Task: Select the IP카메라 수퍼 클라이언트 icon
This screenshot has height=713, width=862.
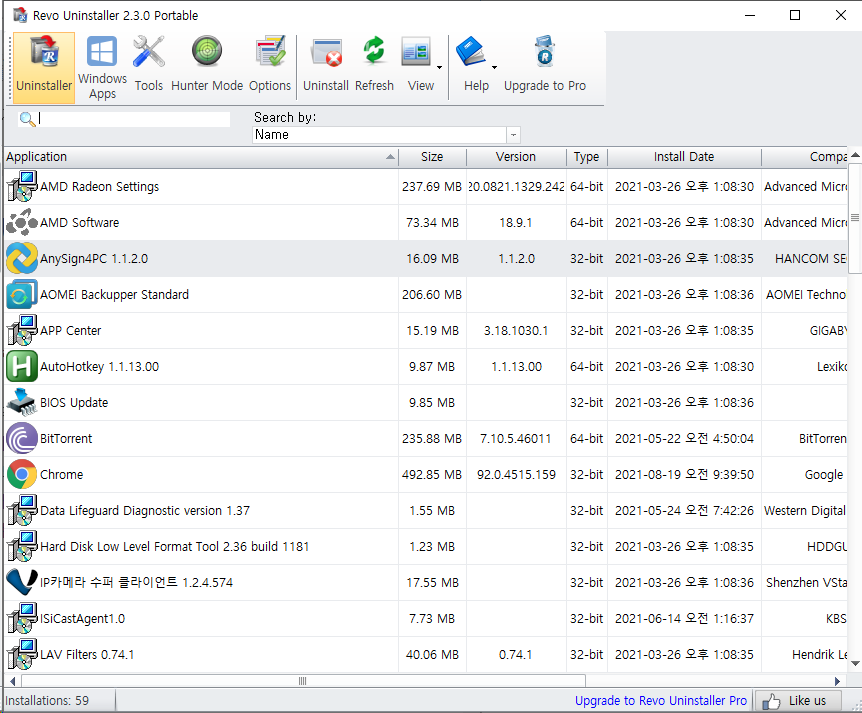Action: 22,583
